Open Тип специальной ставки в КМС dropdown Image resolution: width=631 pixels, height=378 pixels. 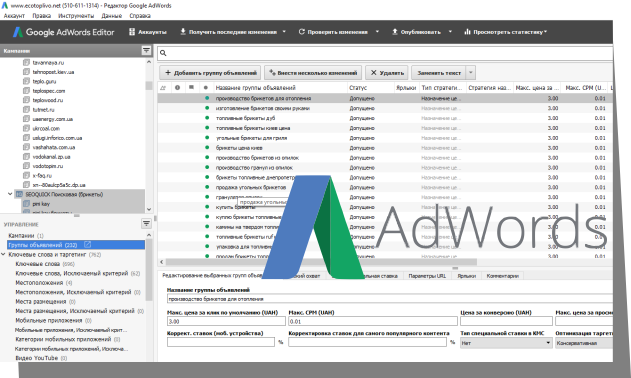click(506, 343)
